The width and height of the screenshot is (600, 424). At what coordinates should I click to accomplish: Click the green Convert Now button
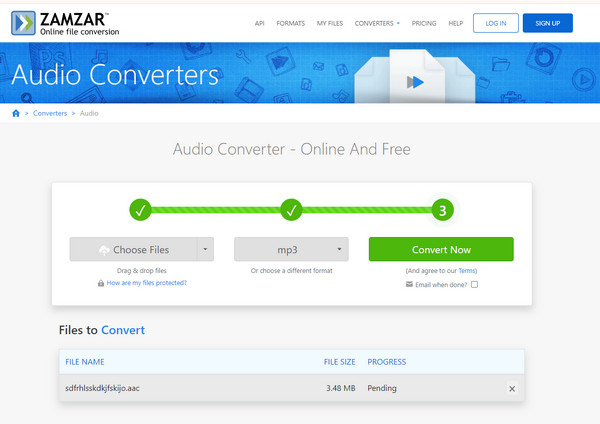point(441,249)
